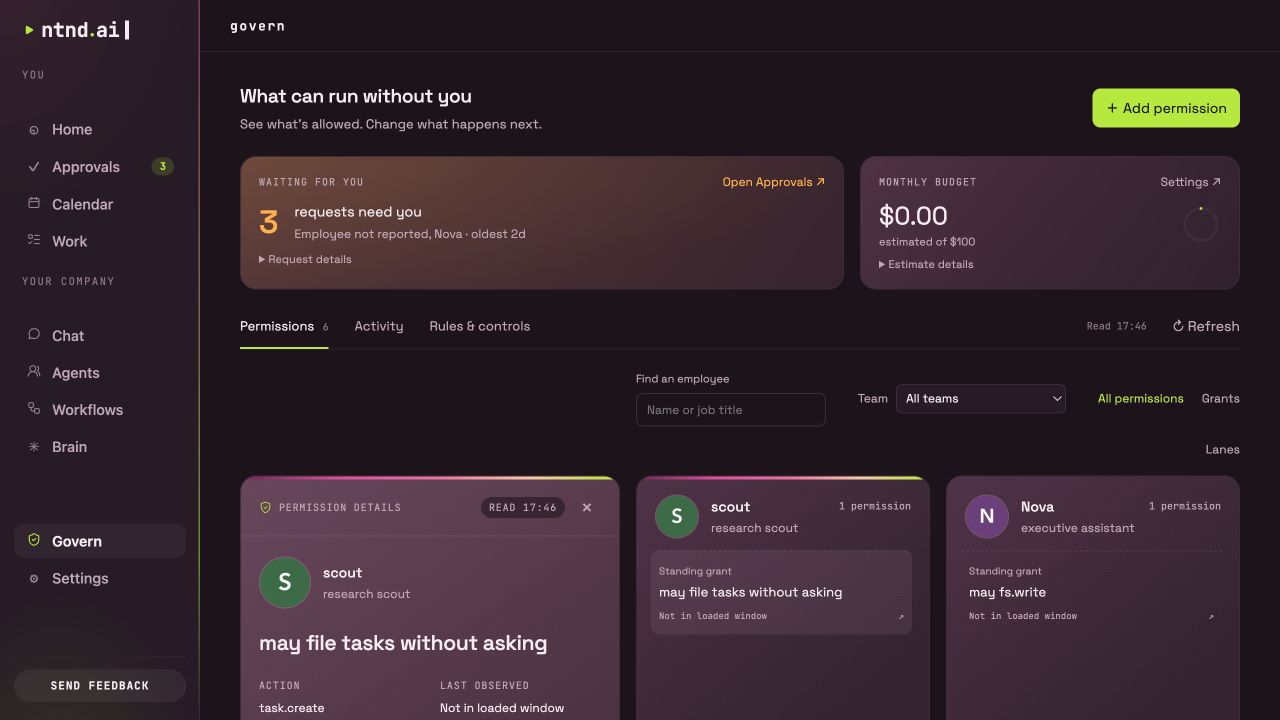1280x720 pixels.
Task: Toggle the Lanes view
Action: click(x=1222, y=450)
